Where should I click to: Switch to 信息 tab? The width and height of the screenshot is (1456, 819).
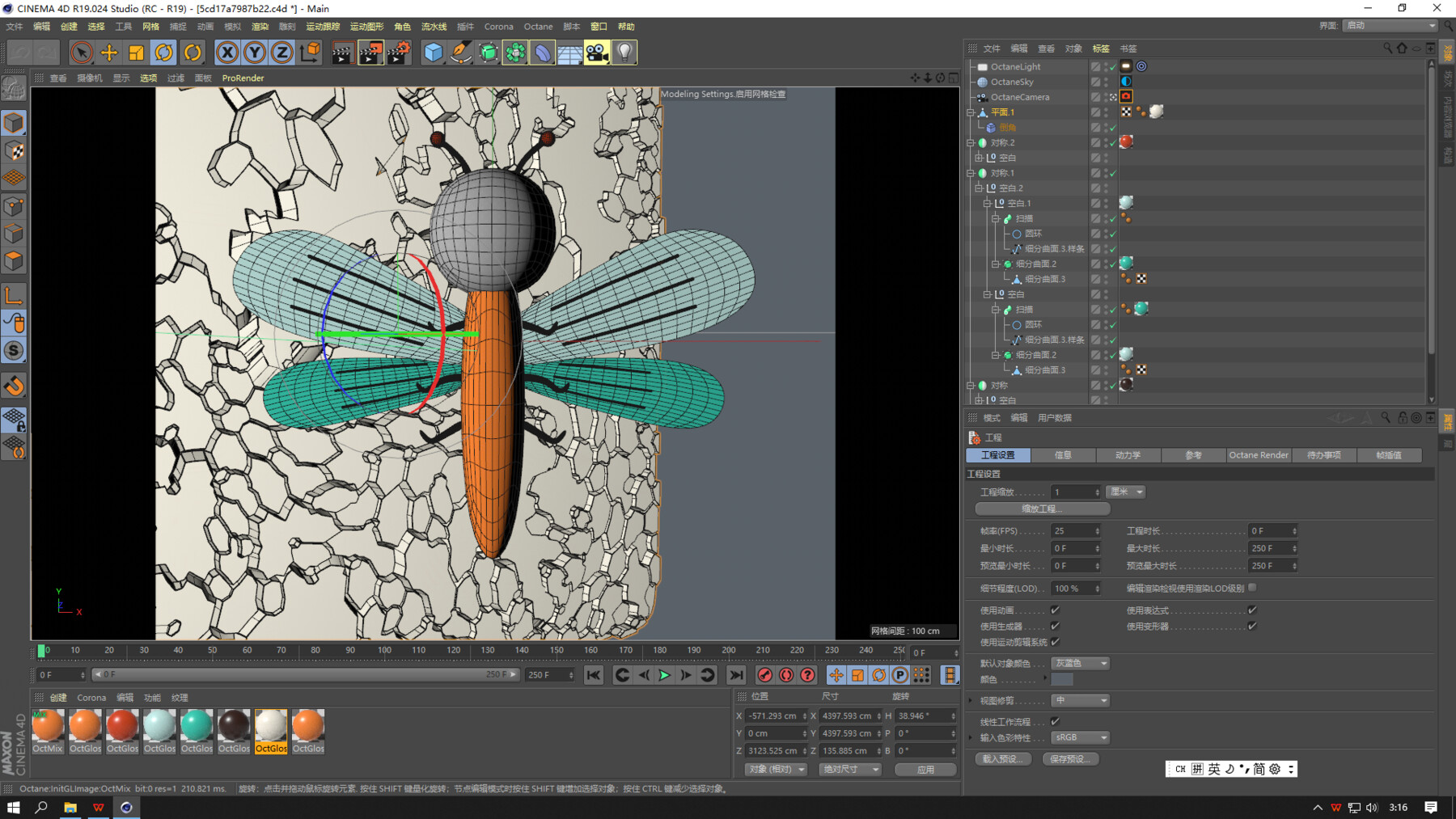(x=1063, y=455)
